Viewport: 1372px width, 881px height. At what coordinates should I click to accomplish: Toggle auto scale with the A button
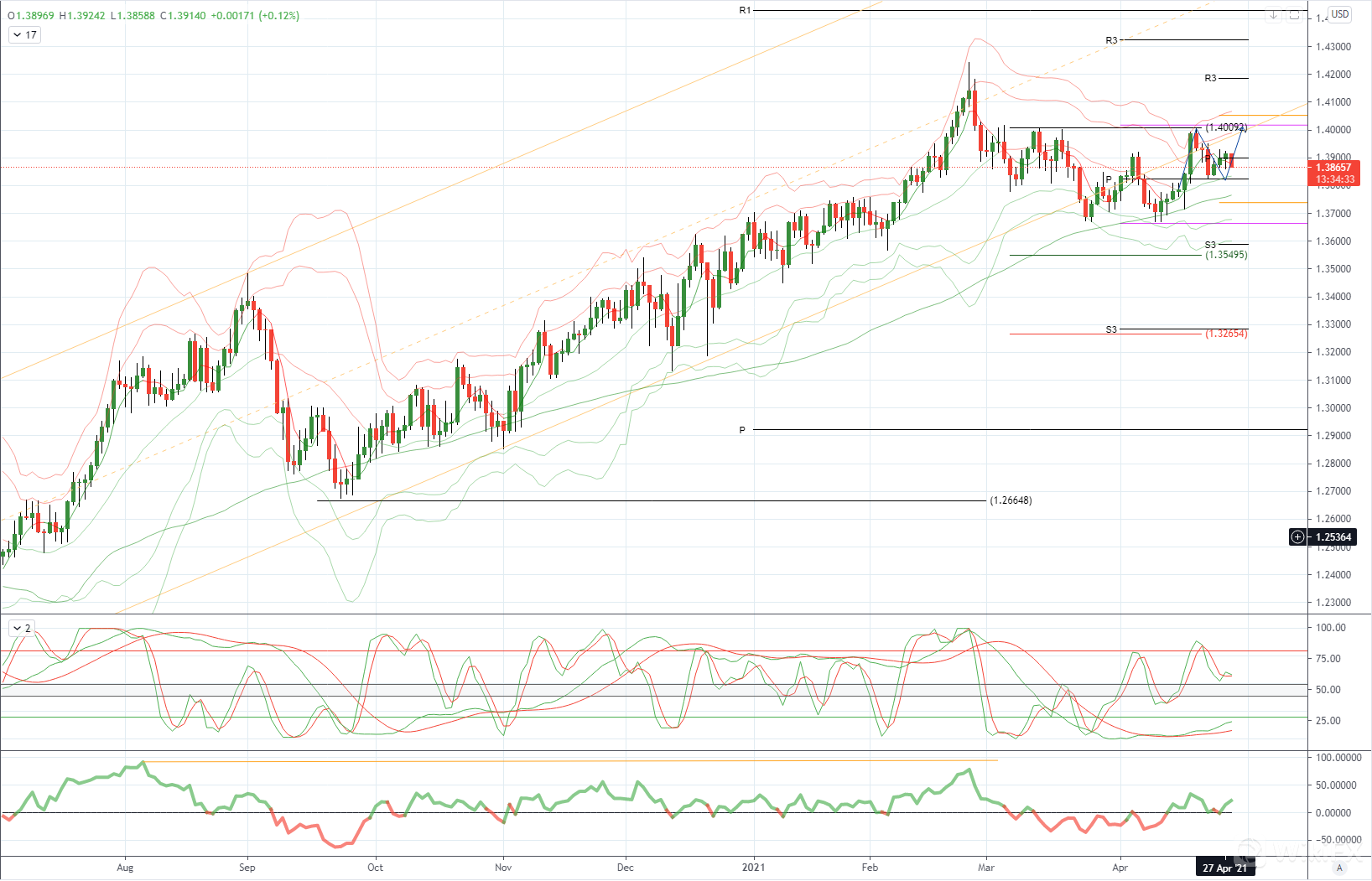pos(1340,868)
